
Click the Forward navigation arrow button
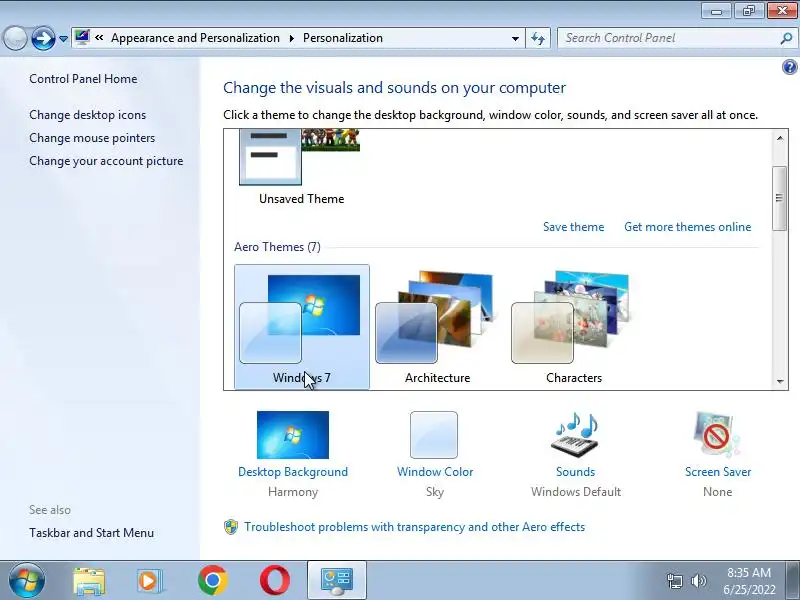(43, 38)
